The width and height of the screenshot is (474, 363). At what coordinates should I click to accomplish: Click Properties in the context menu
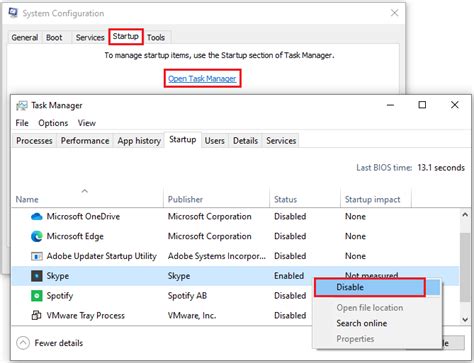pyautogui.click(x=355, y=339)
